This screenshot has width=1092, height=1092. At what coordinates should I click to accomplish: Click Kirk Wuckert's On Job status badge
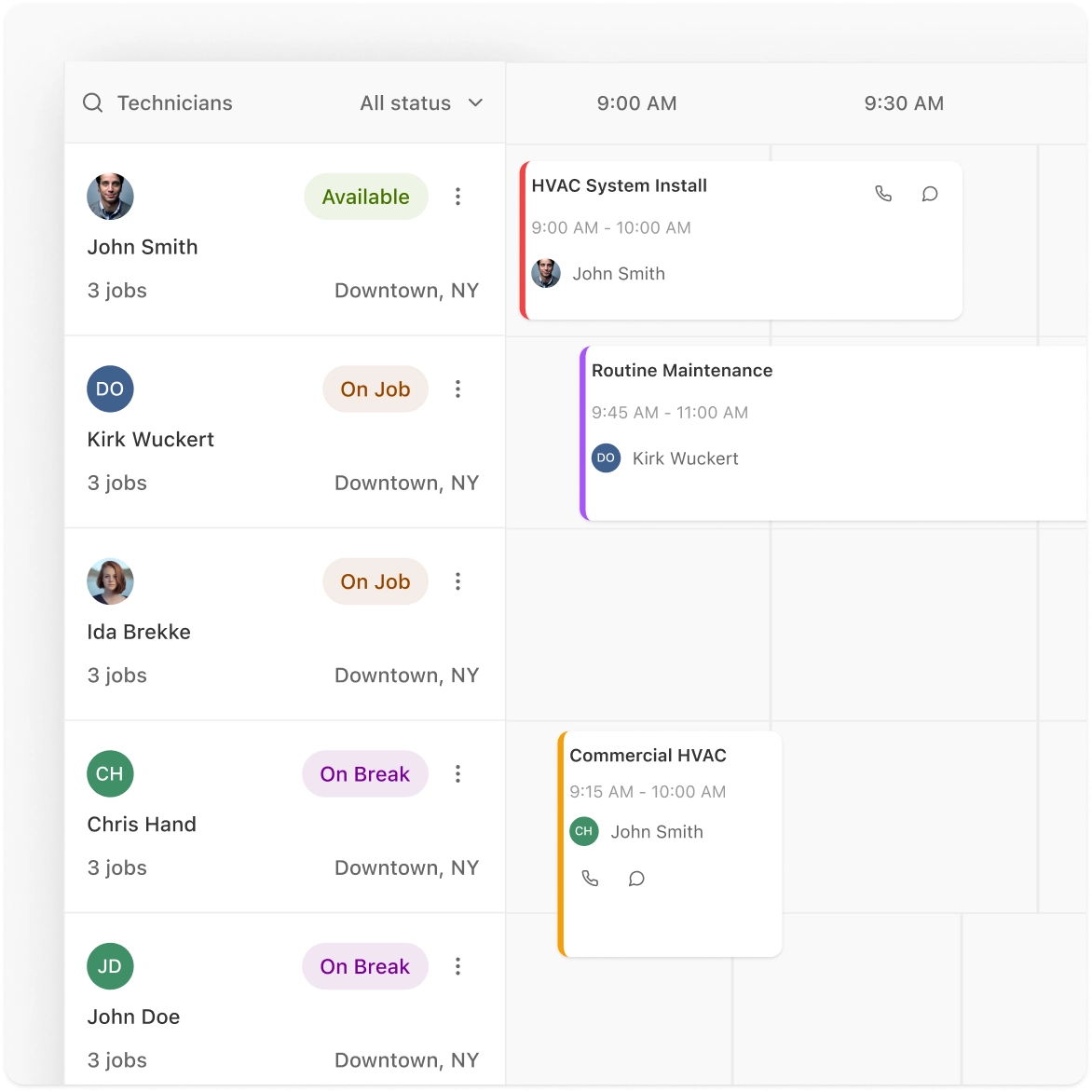[x=375, y=389]
